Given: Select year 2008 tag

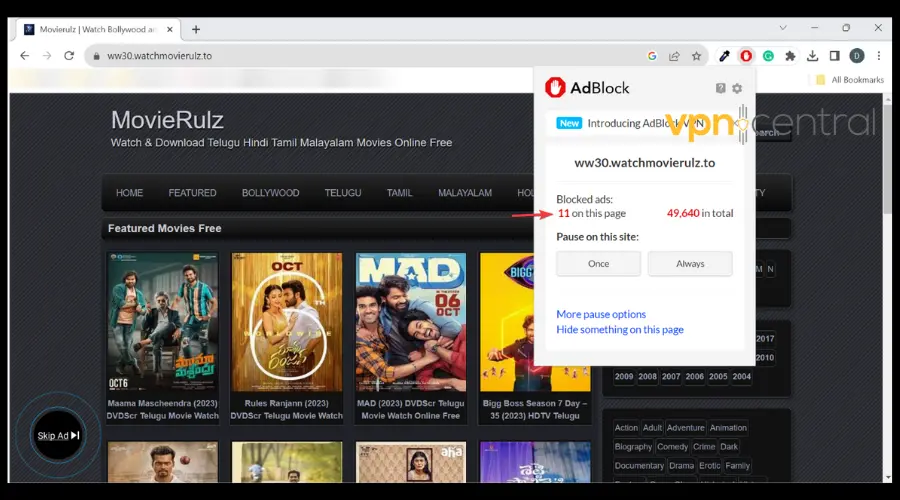Looking at the screenshot, I should click(x=647, y=377).
